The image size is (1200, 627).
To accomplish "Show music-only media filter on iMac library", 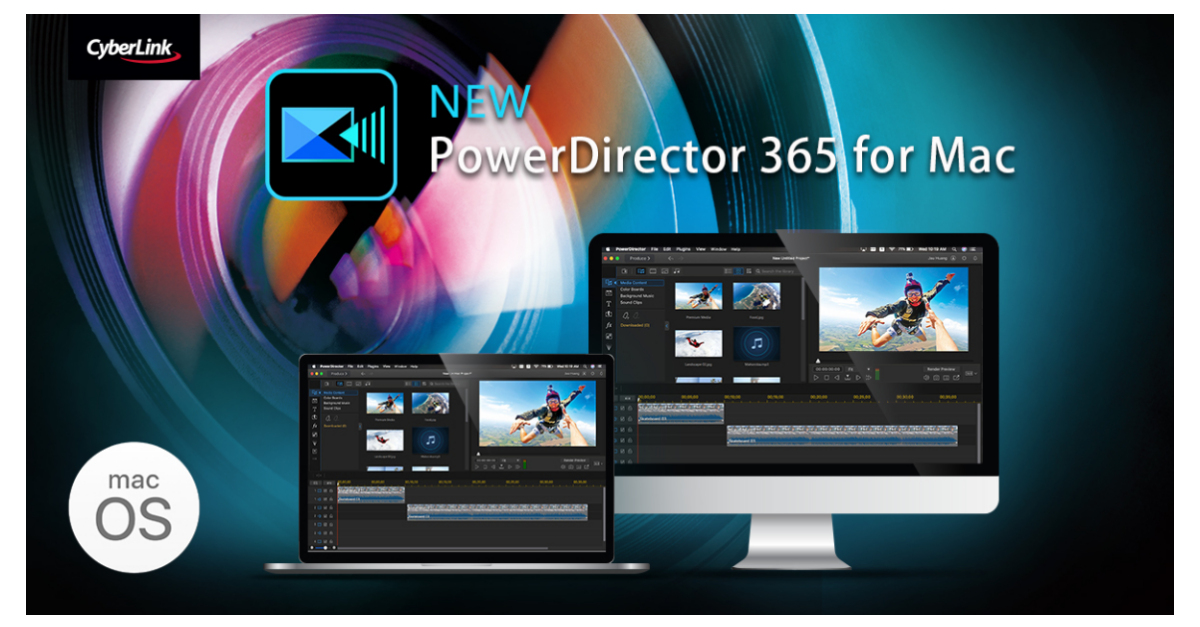I will point(677,271).
